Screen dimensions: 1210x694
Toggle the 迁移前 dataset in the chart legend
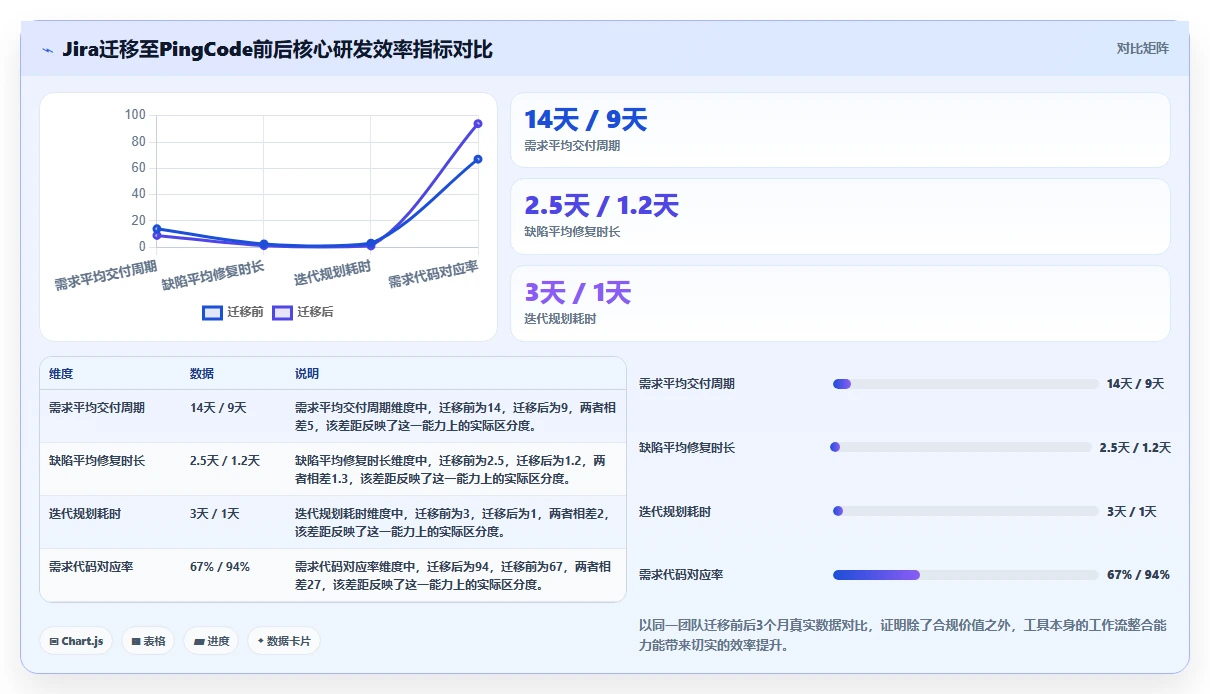[233, 312]
